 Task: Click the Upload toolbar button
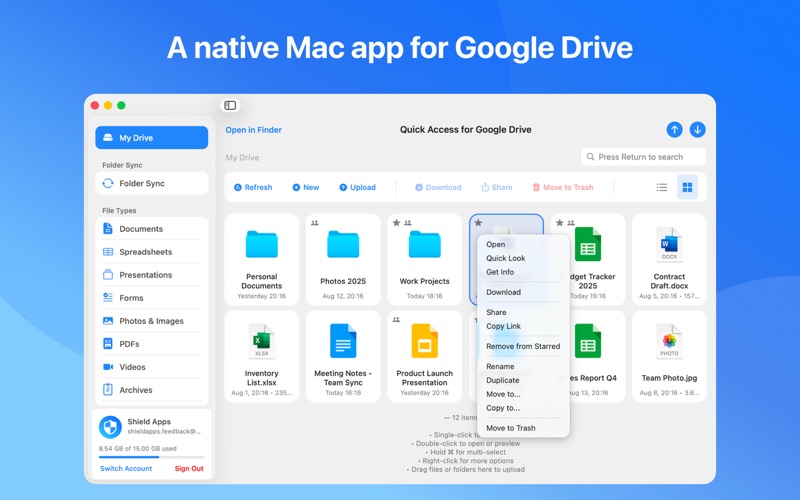point(358,187)
